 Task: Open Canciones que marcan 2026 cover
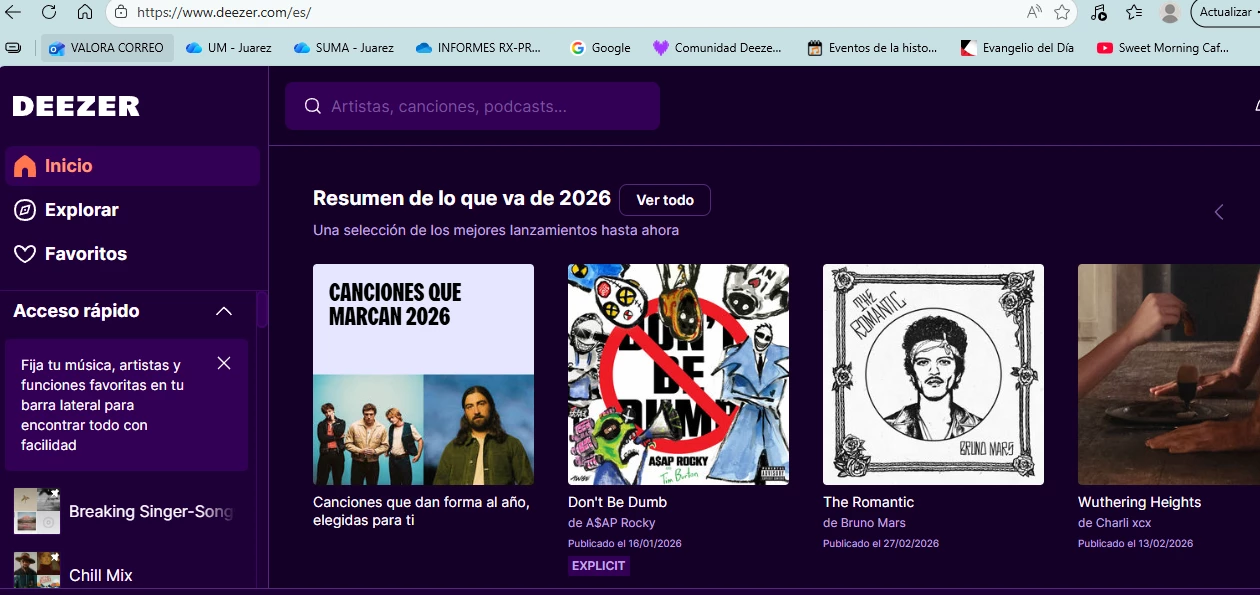click(423, 374)
